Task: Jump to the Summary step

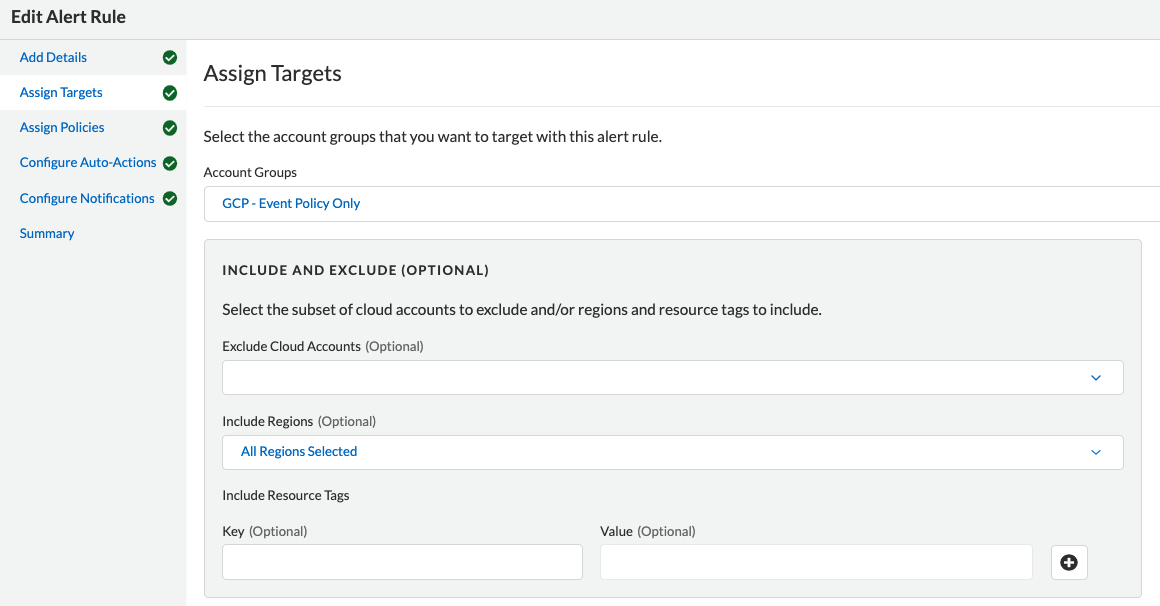Action: 47,234
